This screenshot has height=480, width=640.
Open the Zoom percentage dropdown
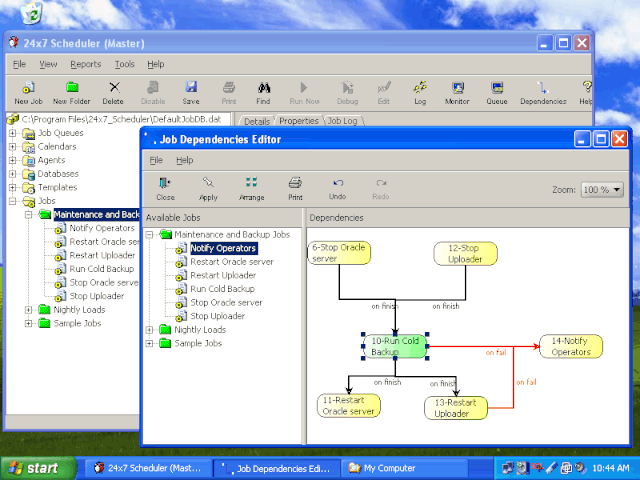602,190
